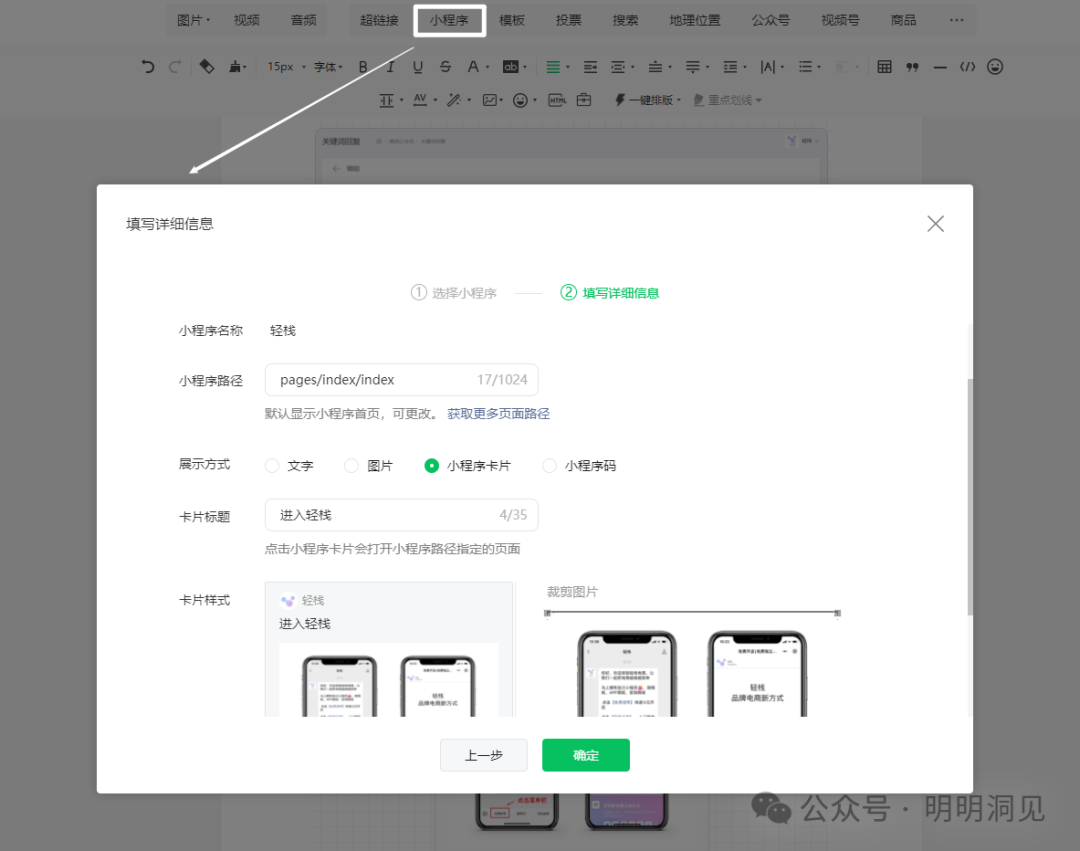This screenshot has width=1080, height=851.
Task: Open the 字体 font dropdown
Action: click(x=329, y=66)
